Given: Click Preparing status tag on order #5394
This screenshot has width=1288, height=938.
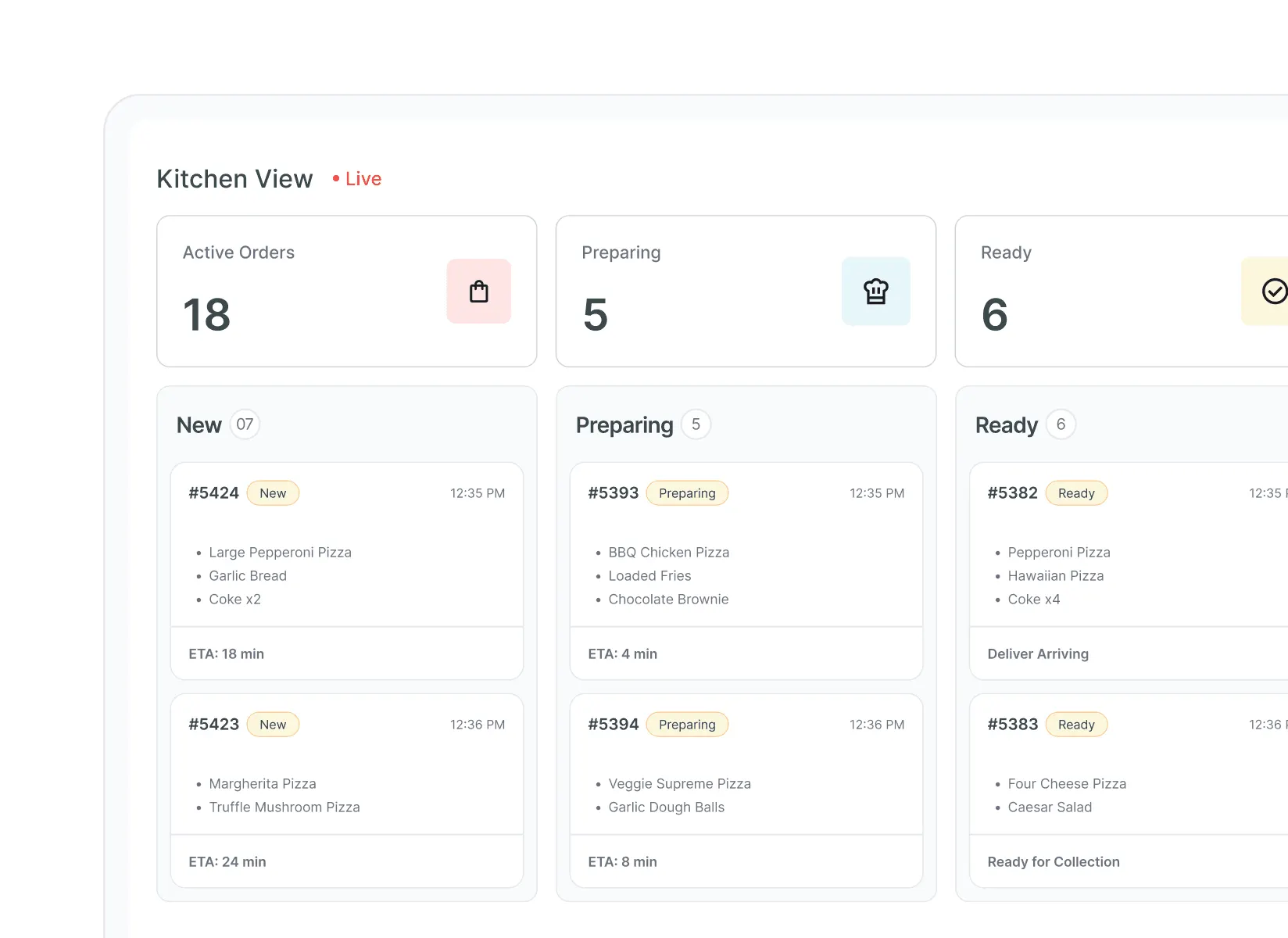Looking at the screenshot, I should point(687,725).
